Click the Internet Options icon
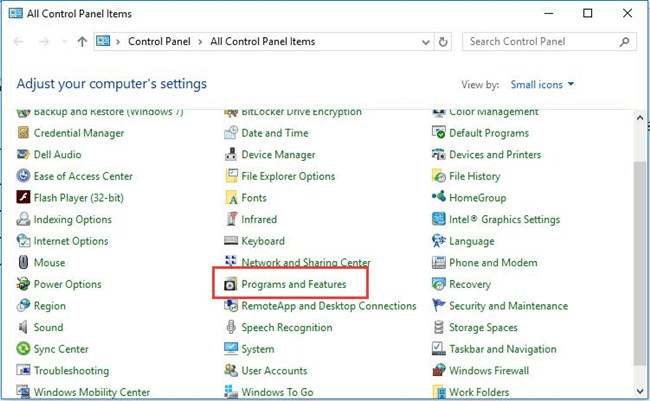 pyautogui.click(x=23, y=241)
